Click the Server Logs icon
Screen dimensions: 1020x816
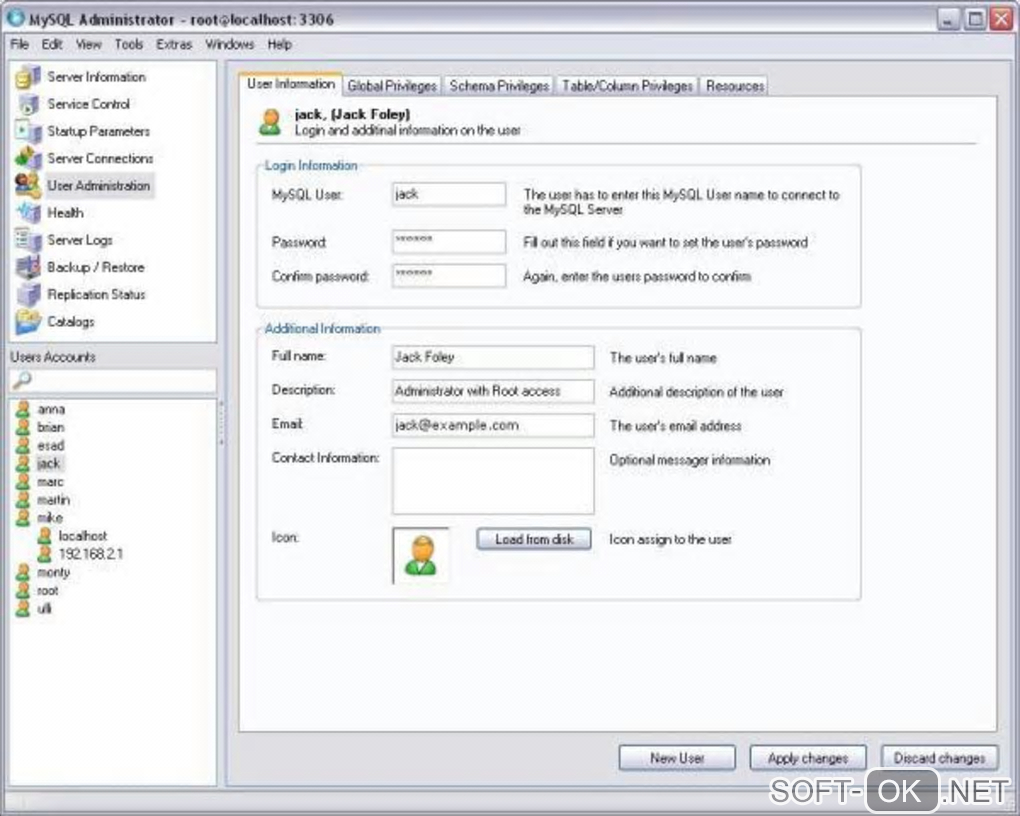coord(27,240)
